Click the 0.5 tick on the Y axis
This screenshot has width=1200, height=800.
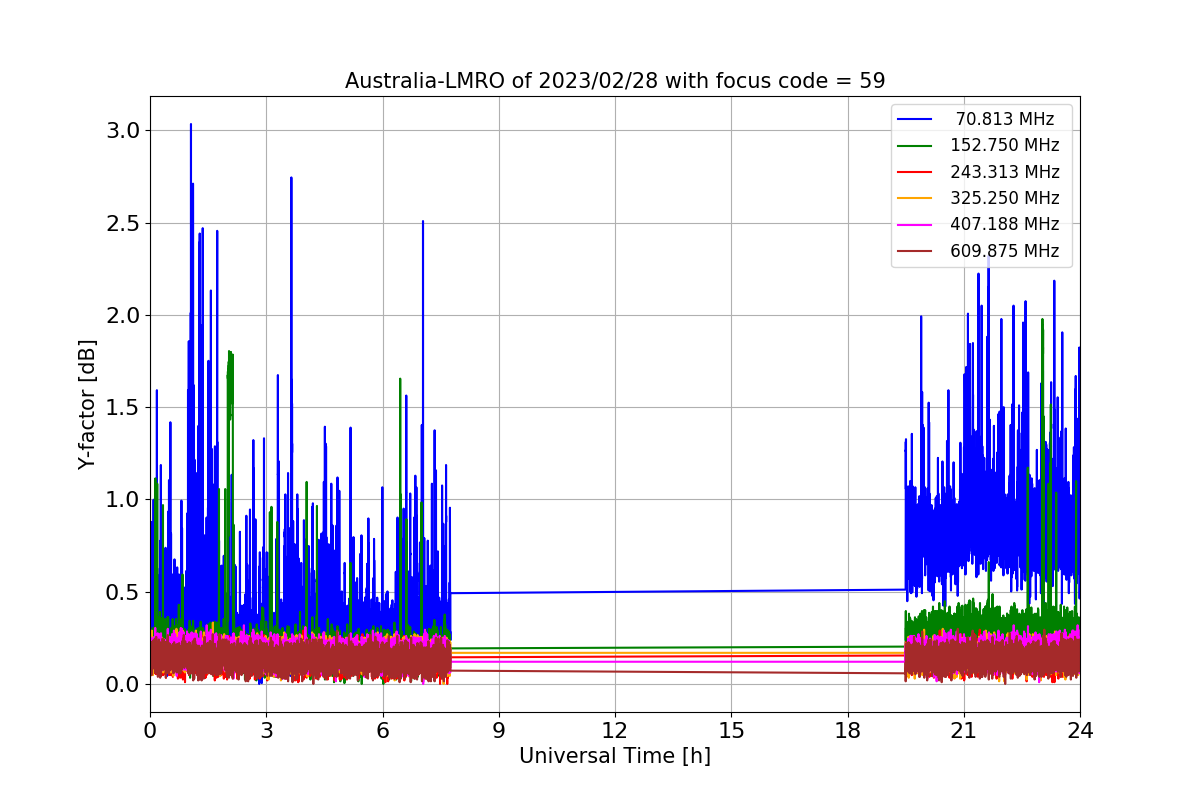(123, 592)
